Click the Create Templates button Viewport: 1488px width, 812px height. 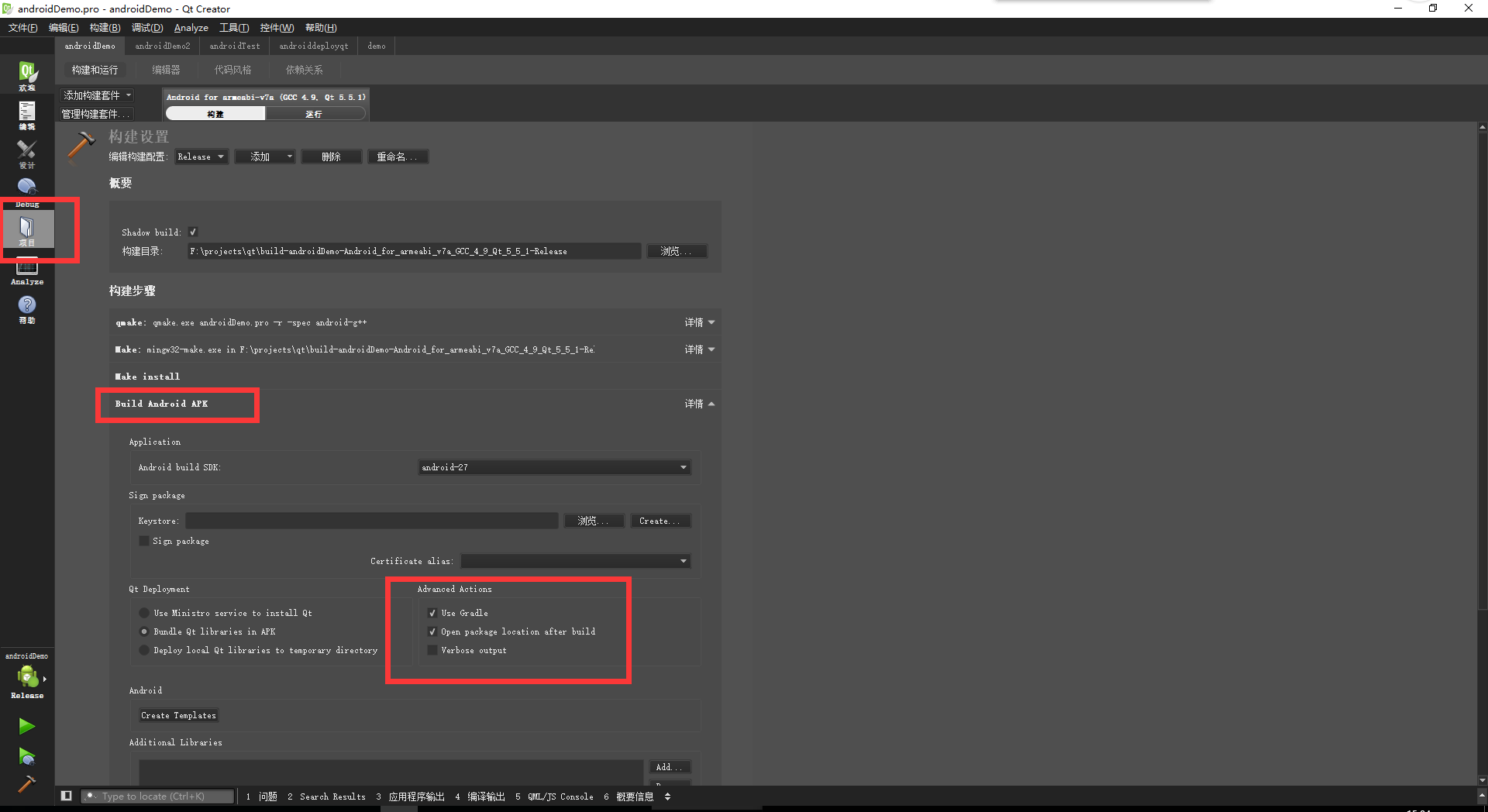pyautogui.click(x=178, y=715)
